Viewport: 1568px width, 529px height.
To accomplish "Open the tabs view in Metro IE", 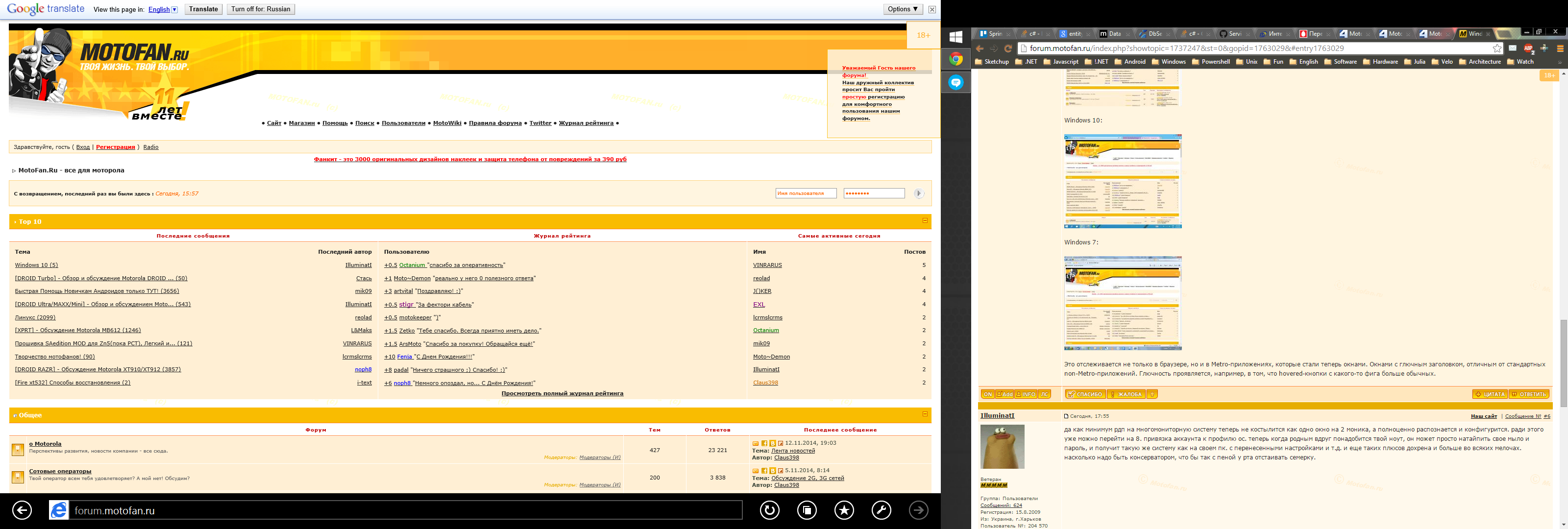I will click(807, 510).
